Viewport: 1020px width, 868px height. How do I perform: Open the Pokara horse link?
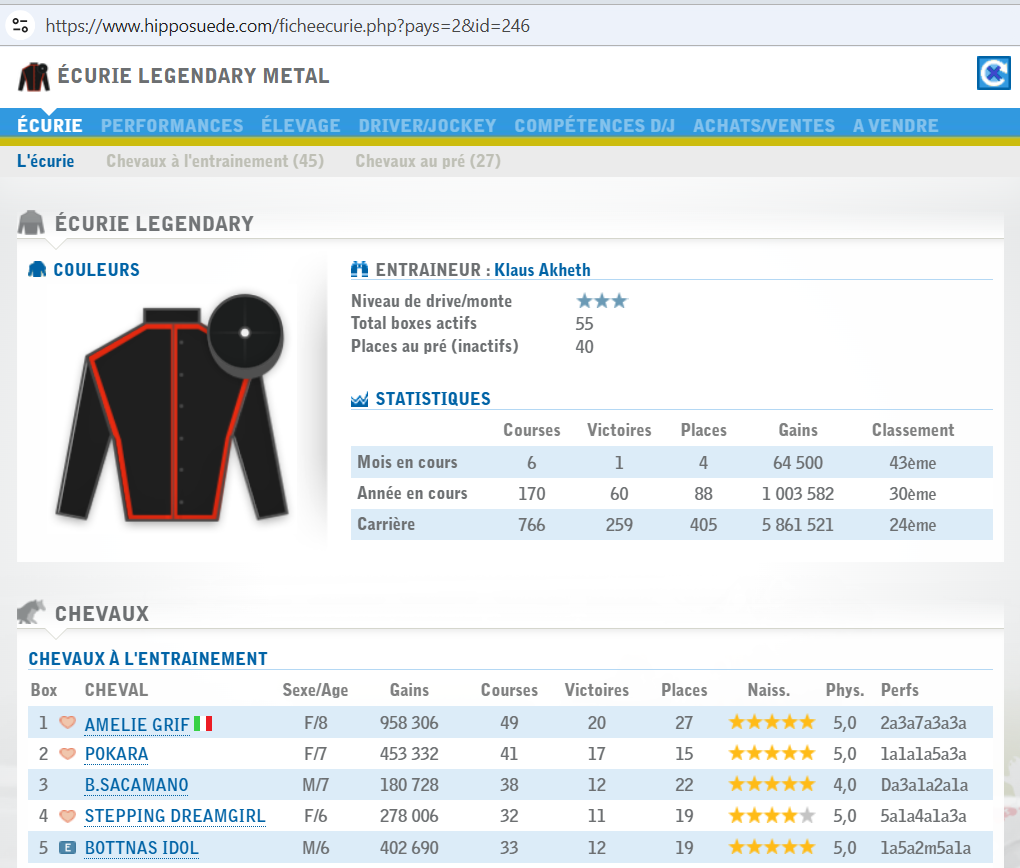pyautogui.click(x=116, y=753)
